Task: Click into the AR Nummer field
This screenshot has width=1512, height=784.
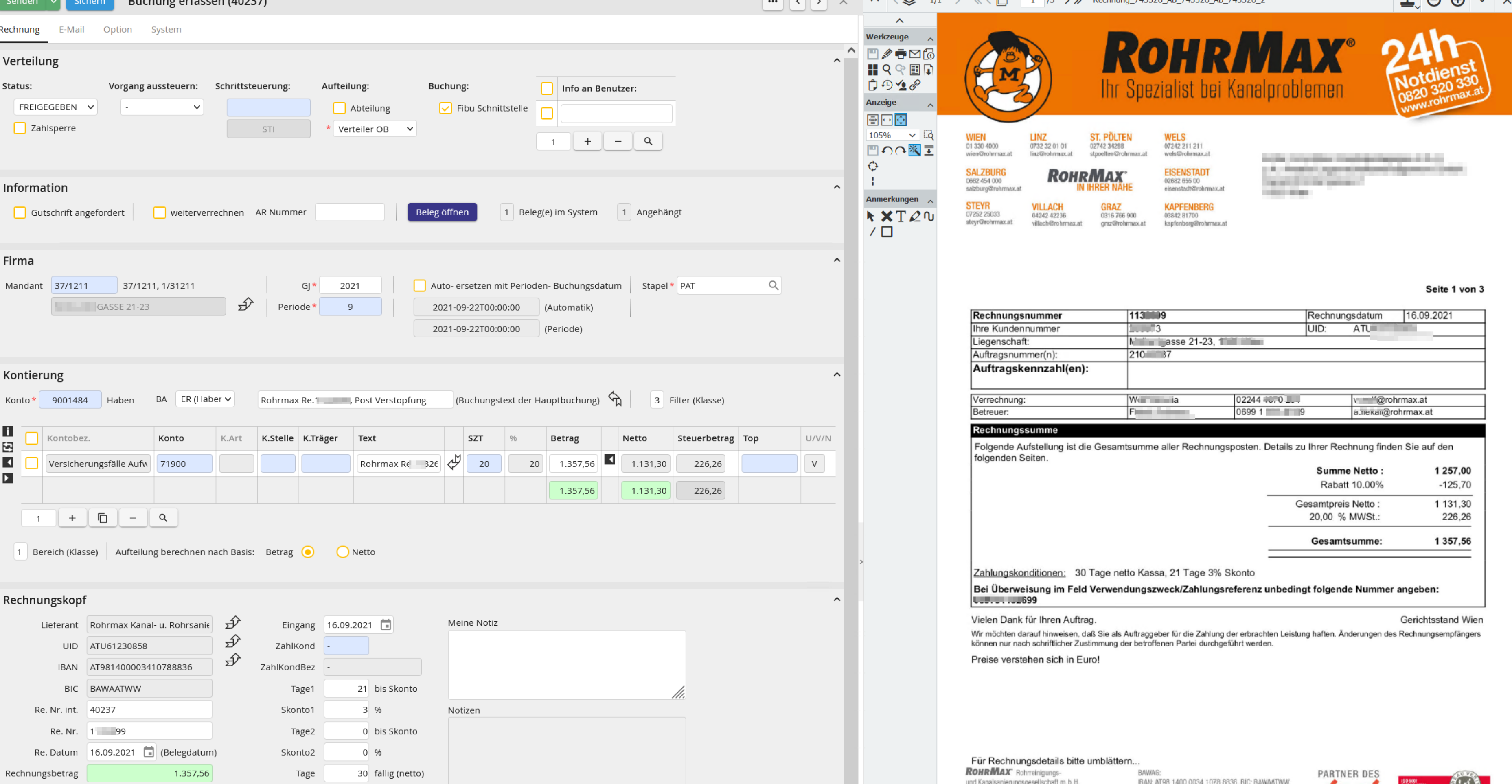Action: (350, 212)
